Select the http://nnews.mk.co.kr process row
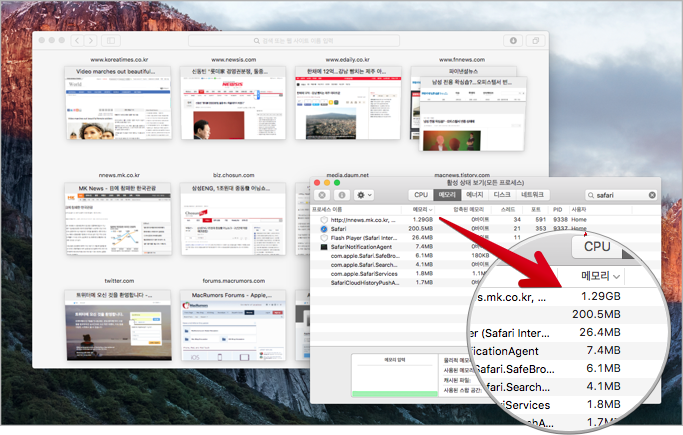Image resolution: width=683 pixels, height=435 pixels. 485,220
